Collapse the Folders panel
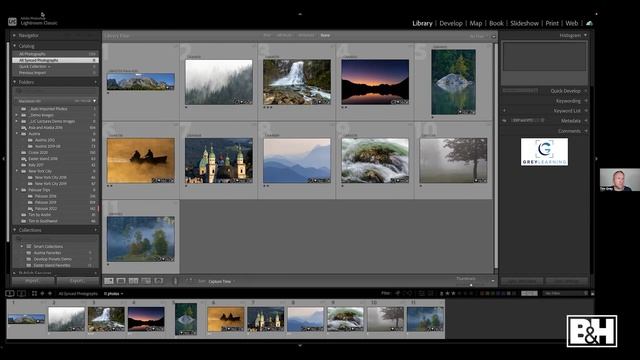This screenshot has height=360, width=640. (14, 82)
